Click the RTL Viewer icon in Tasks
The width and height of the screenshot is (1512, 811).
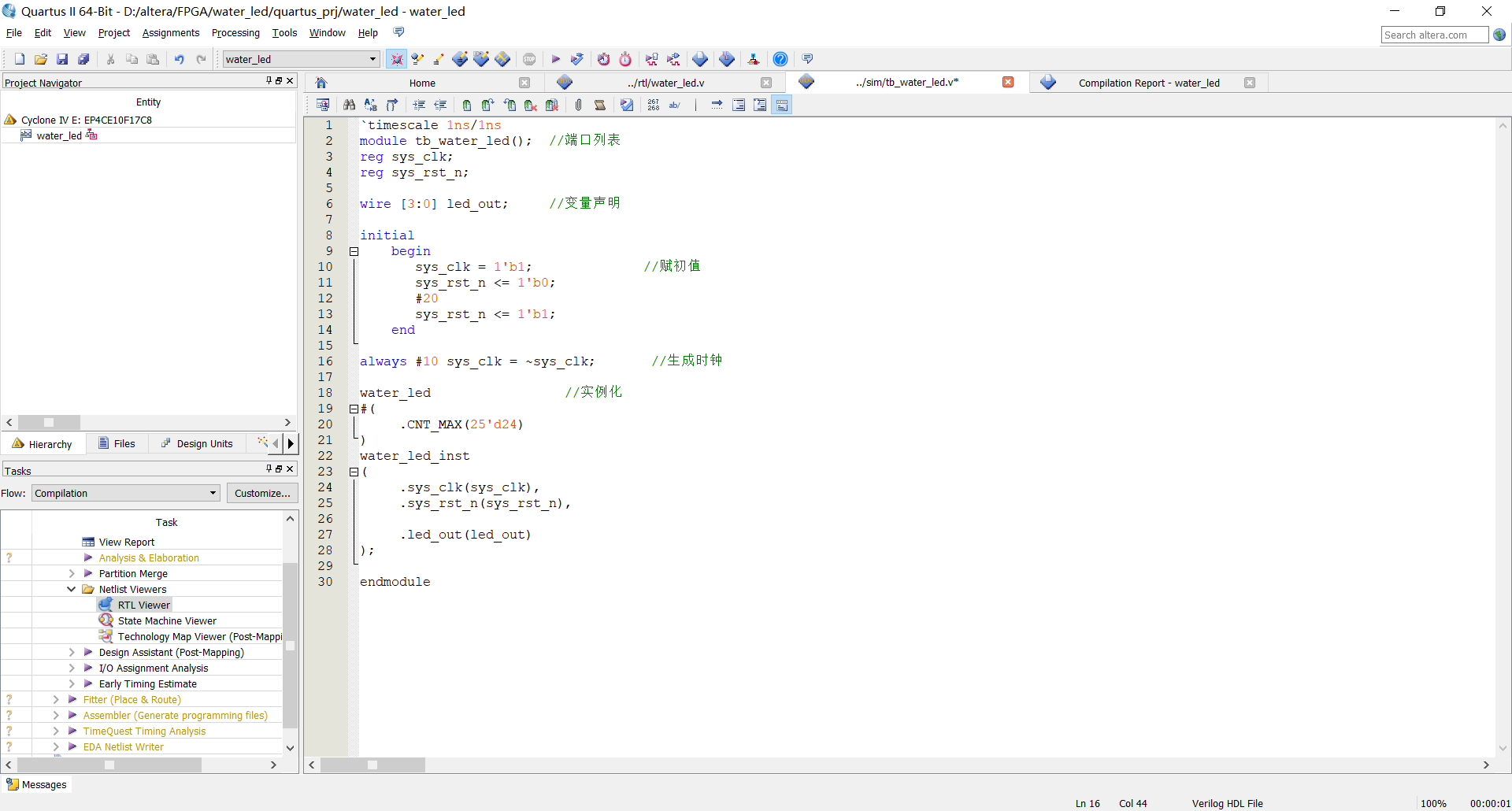click(x=106, y=605)
